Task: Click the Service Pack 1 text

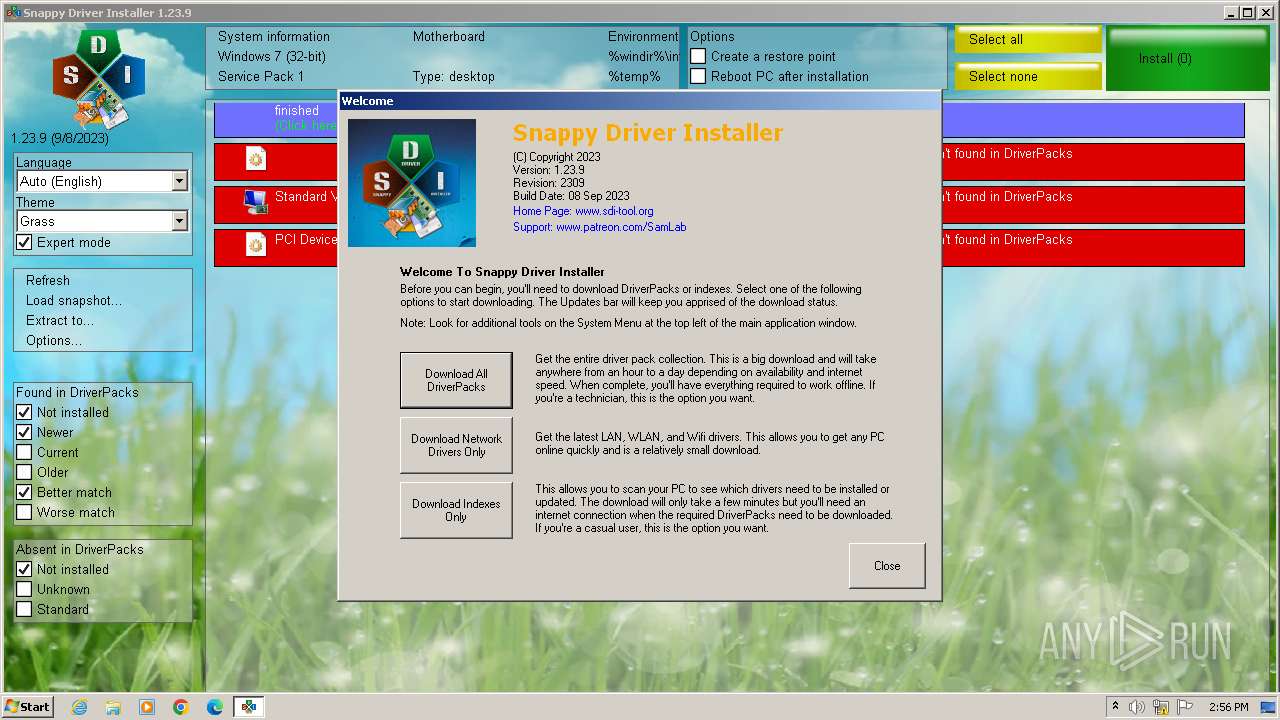Action: [261, 76]
